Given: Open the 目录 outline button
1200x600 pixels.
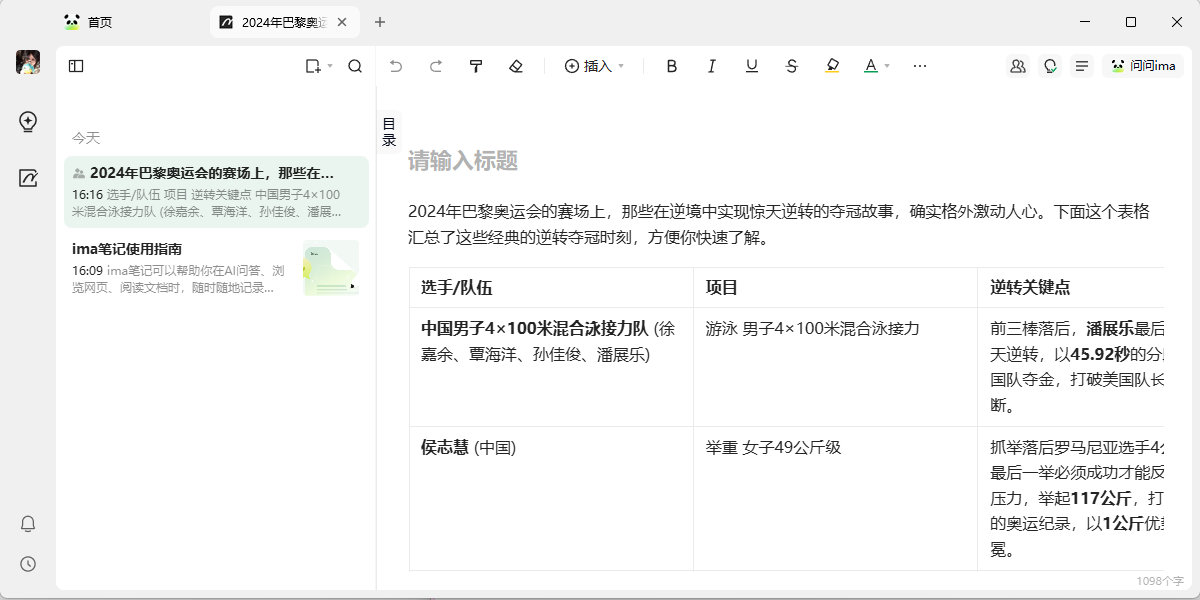Looking at the screenshot, I should [389, 132].
